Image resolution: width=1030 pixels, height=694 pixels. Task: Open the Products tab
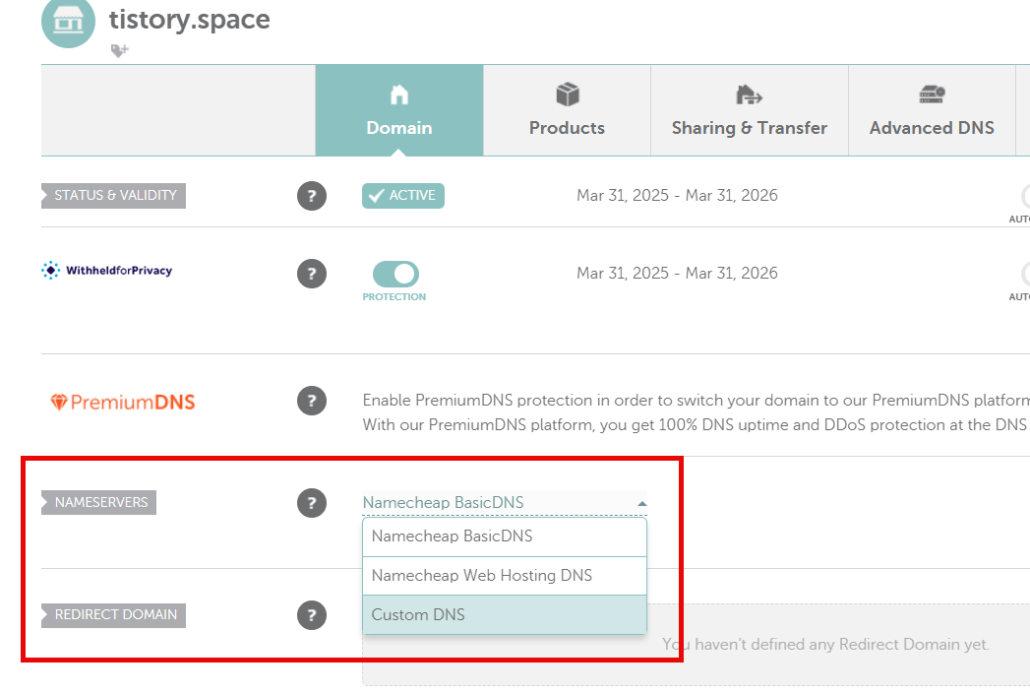[567, 110]
